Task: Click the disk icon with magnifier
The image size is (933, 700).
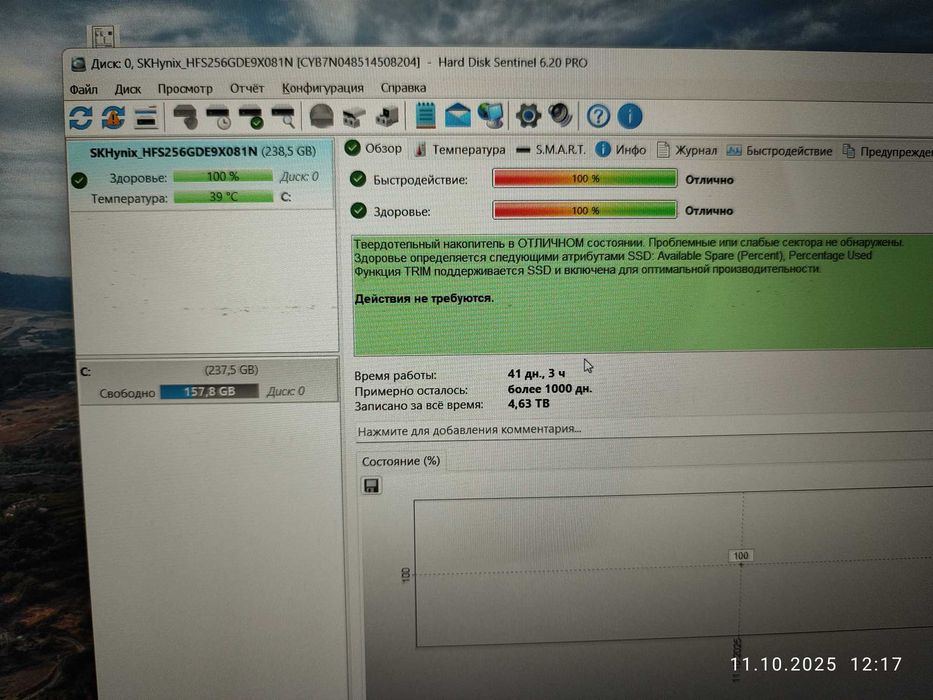Action: (x=283, y=117)
